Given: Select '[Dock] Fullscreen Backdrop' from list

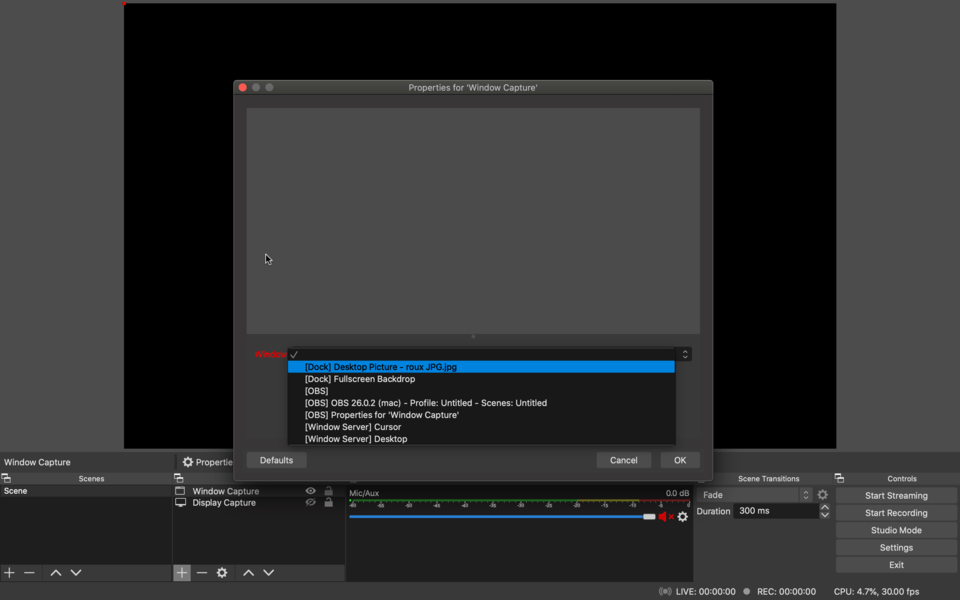Looking at the screenshot, I should pos(360,379).
